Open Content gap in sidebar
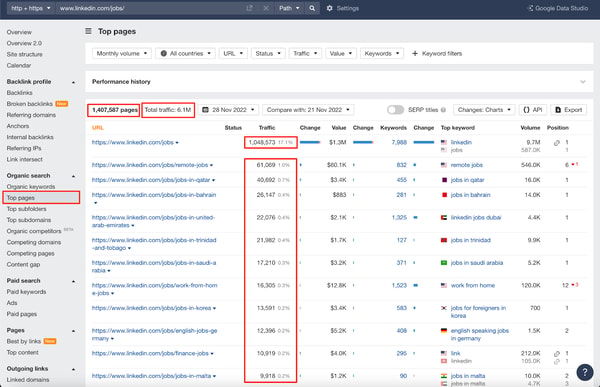Viewport: 600px width, 387px height. (x=23, y=265)
